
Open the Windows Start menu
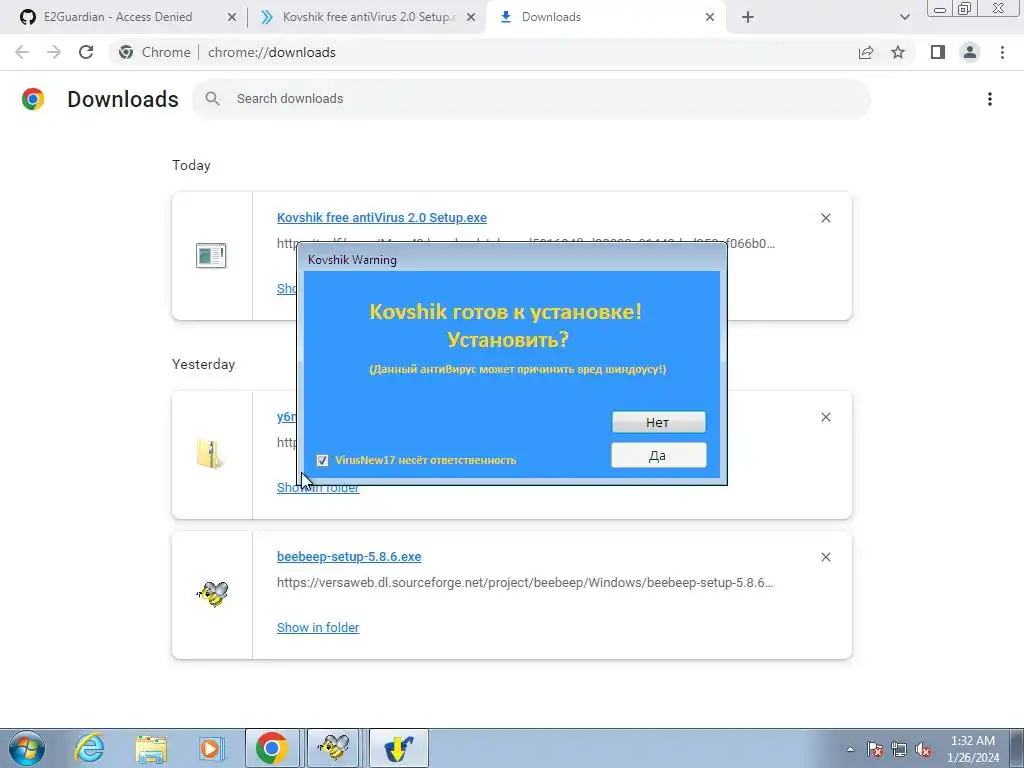pyautogui.click(x=26, y=748)
